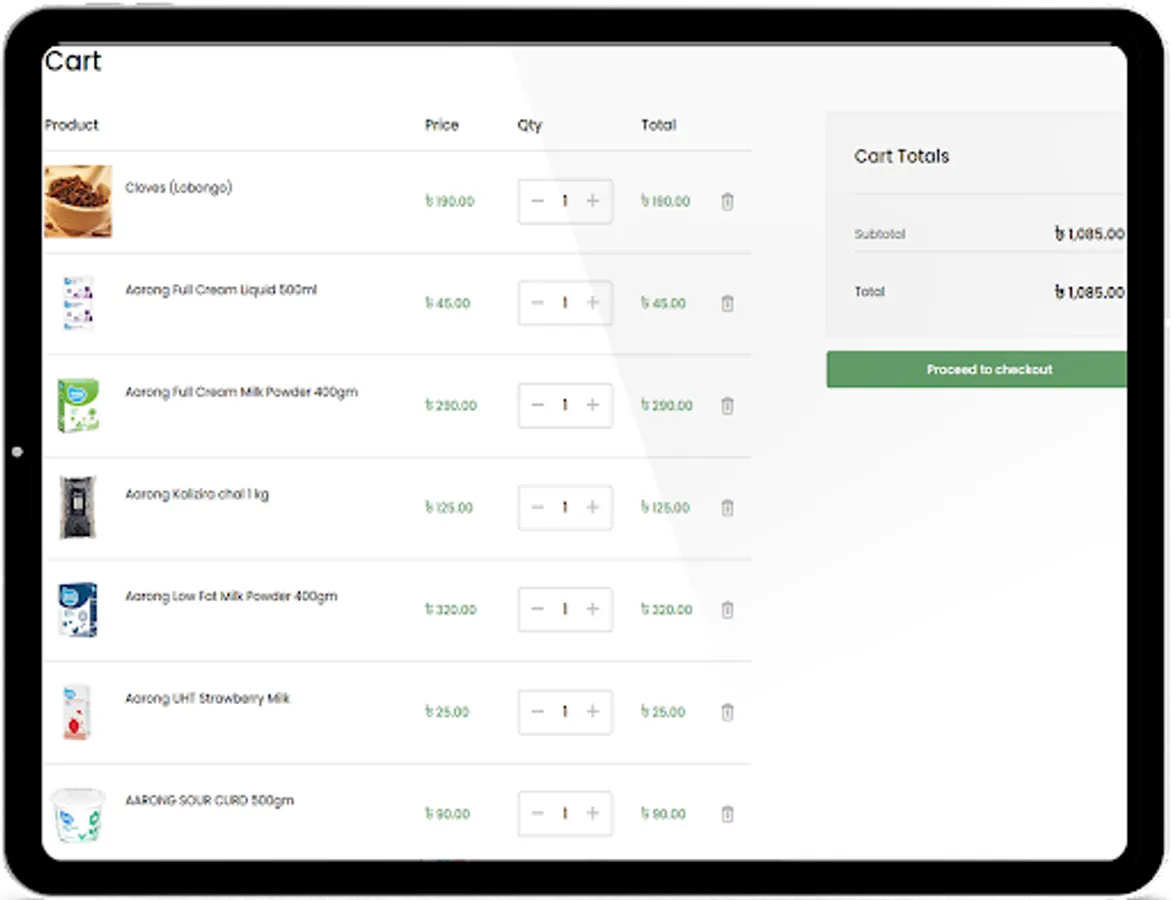1173x900 pixels.
Task: Open Aarong Kalizira chal product image
Action: 78,507
